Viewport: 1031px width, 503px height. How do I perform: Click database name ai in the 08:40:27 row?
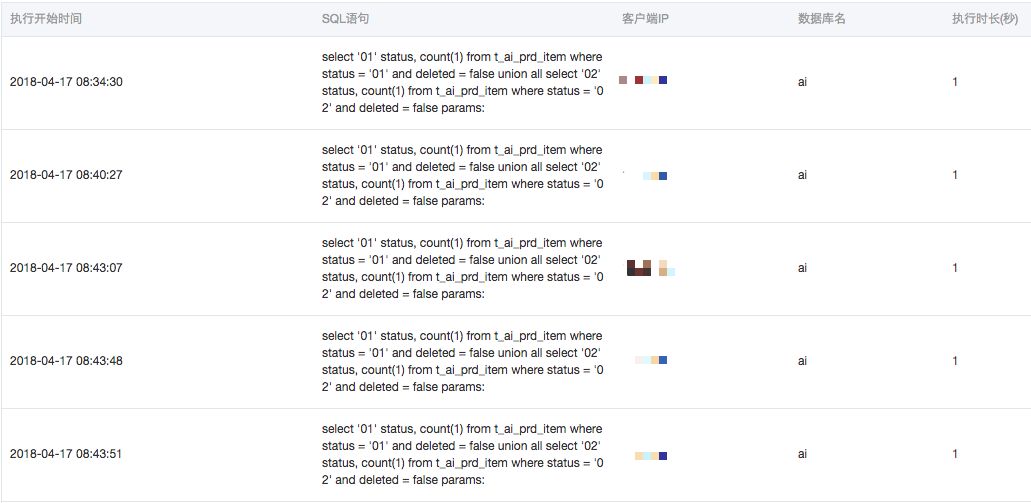tap(802, 175)
